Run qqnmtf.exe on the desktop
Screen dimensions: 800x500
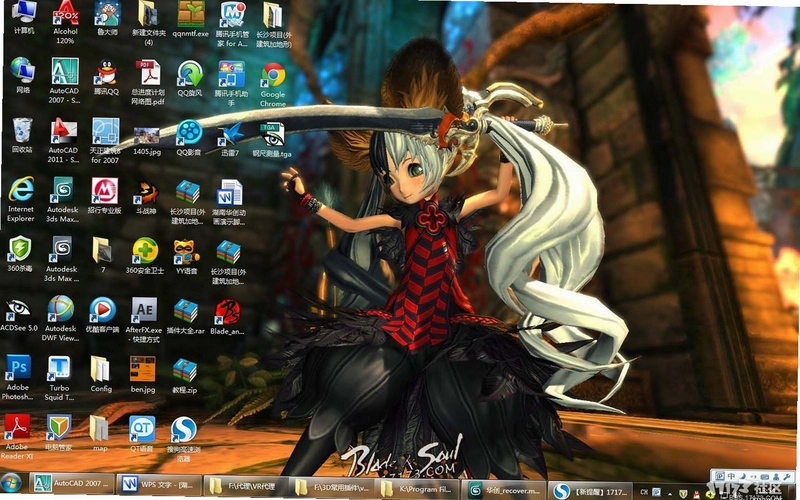[190, 18]
